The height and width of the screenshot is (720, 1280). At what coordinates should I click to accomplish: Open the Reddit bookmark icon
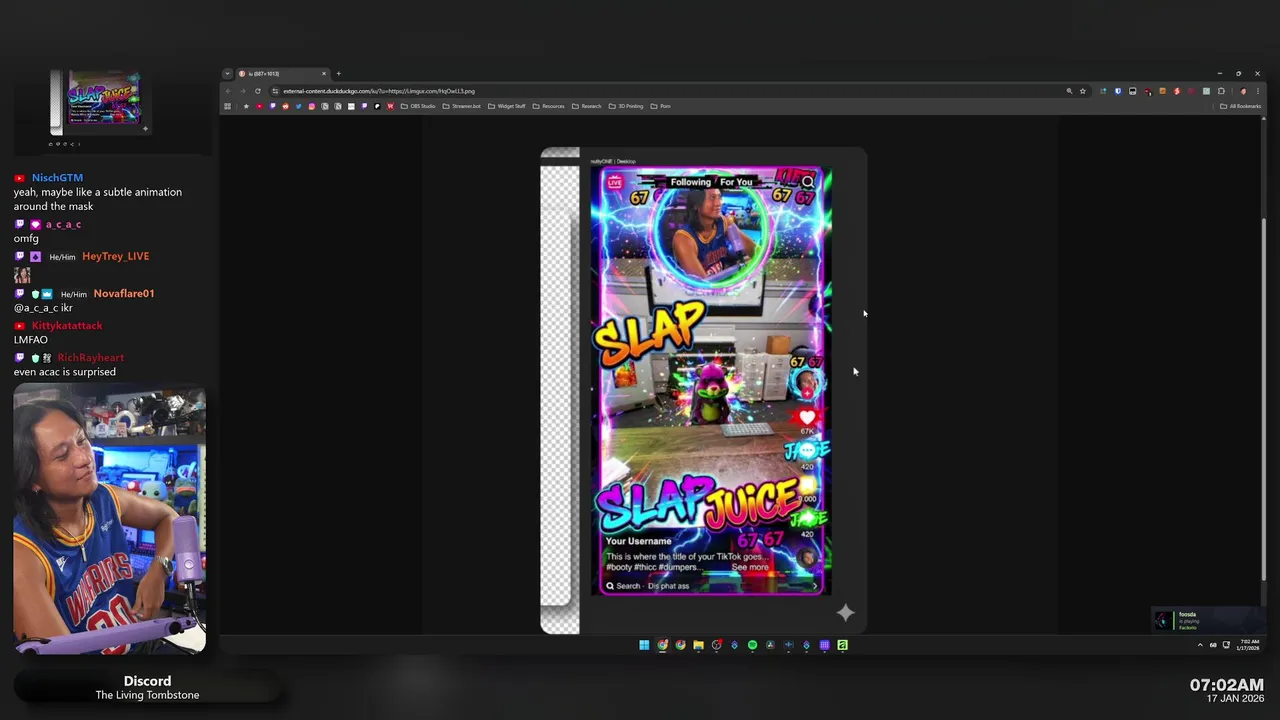tap(285, 106)
